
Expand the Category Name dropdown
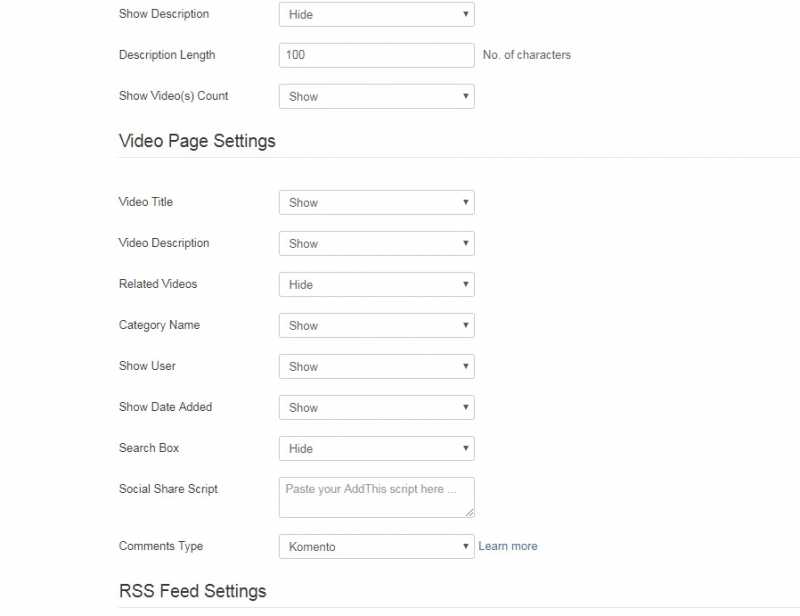(x=376, y=326)
